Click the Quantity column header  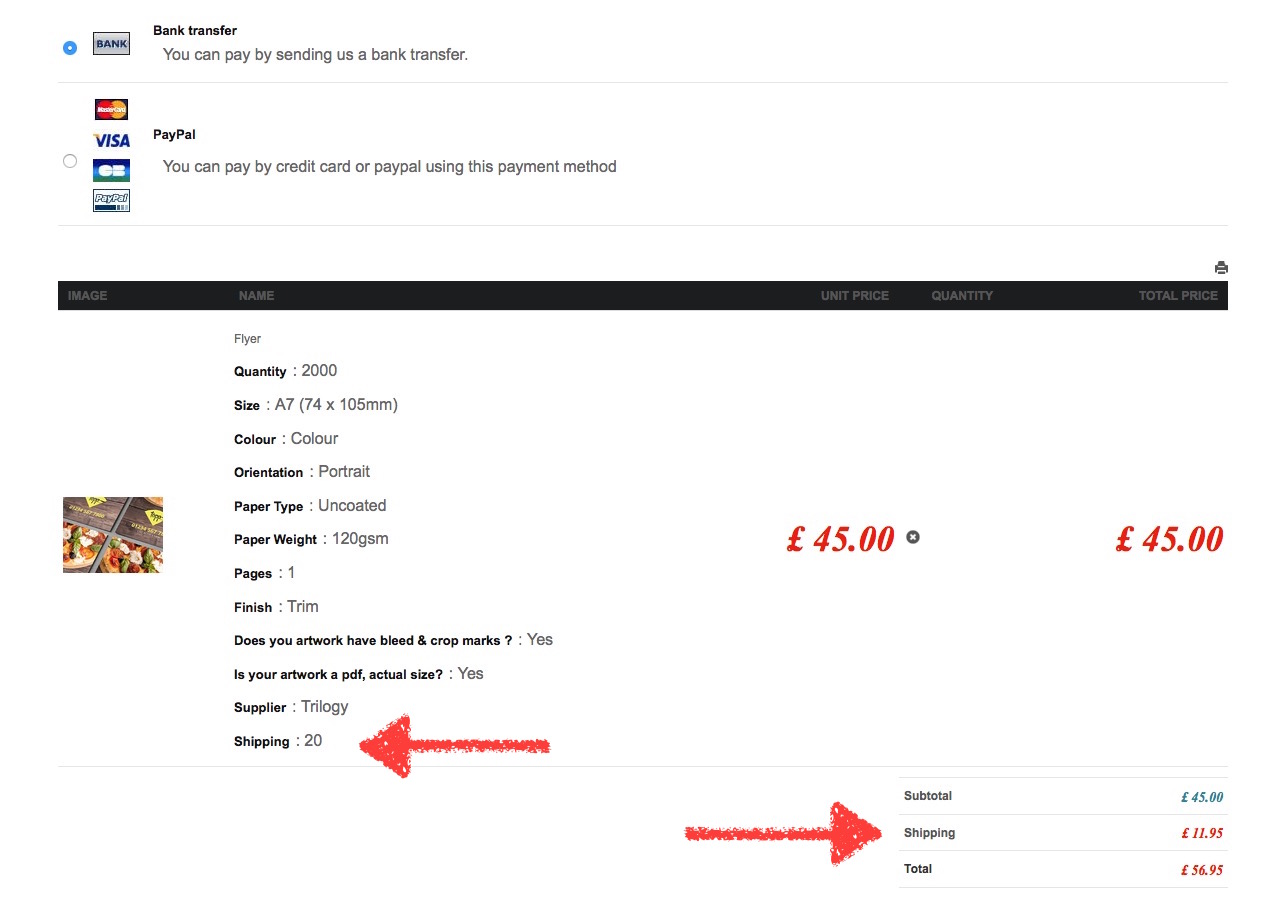[x=962, y=296]
